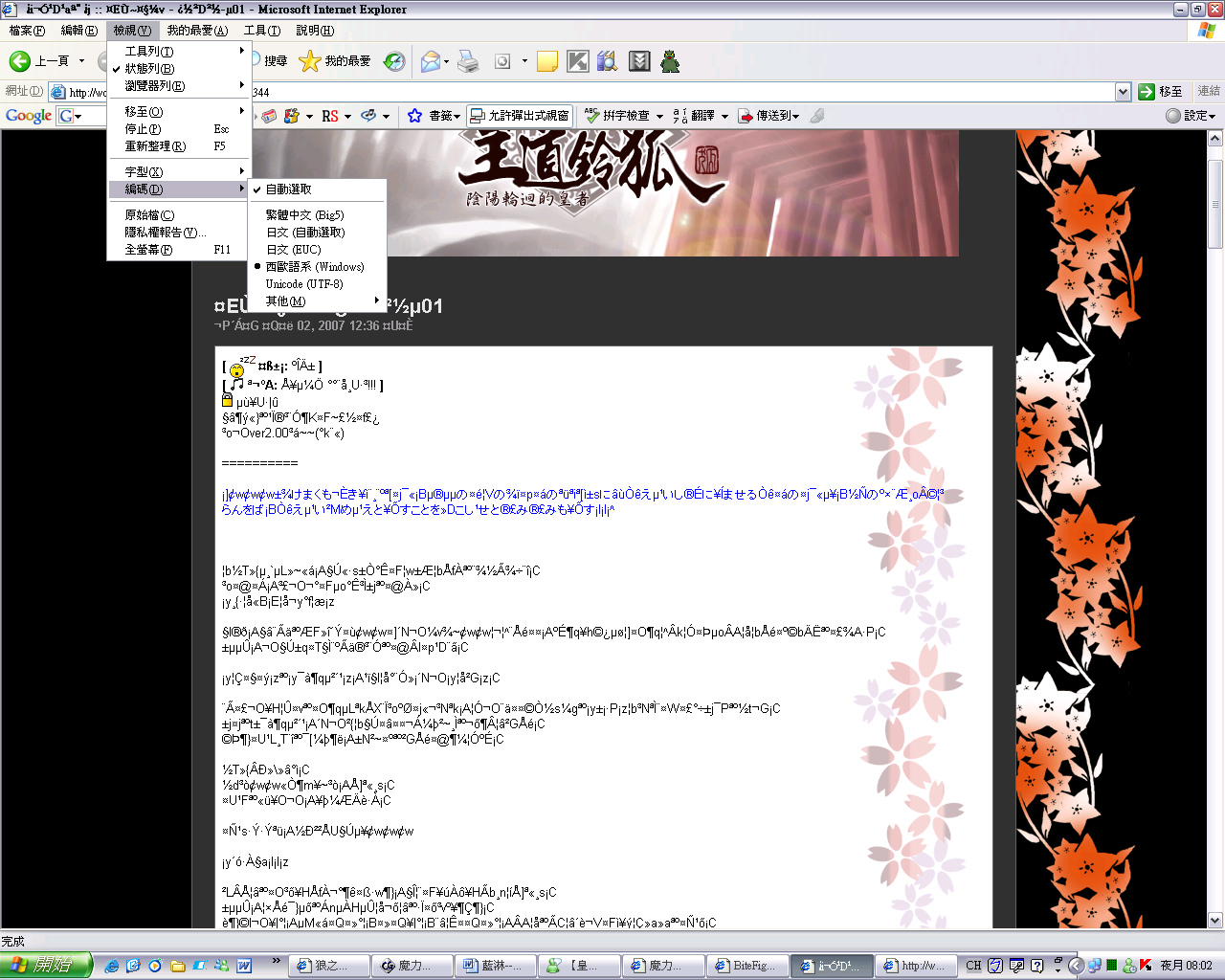
Task: Click the Windows flag logo in the menu bar corner
Action: [x=1207, y=31]
